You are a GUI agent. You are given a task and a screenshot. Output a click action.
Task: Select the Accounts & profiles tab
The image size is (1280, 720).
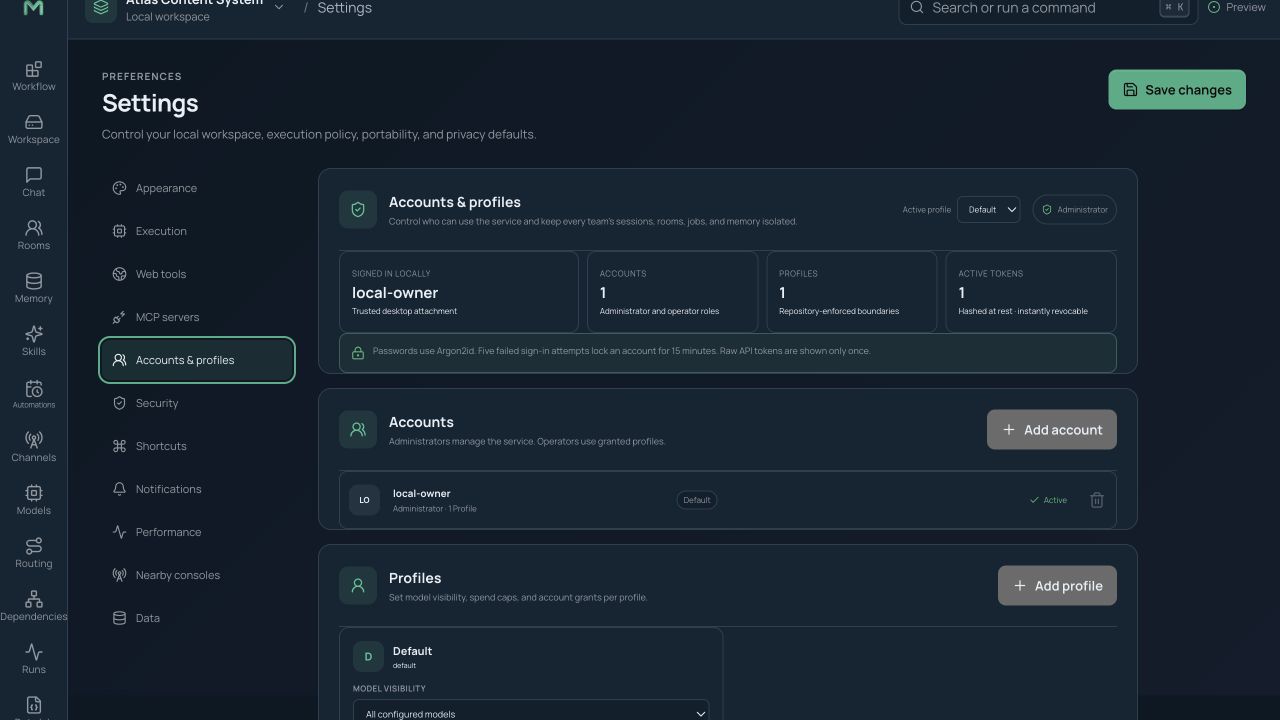point(197,360)
